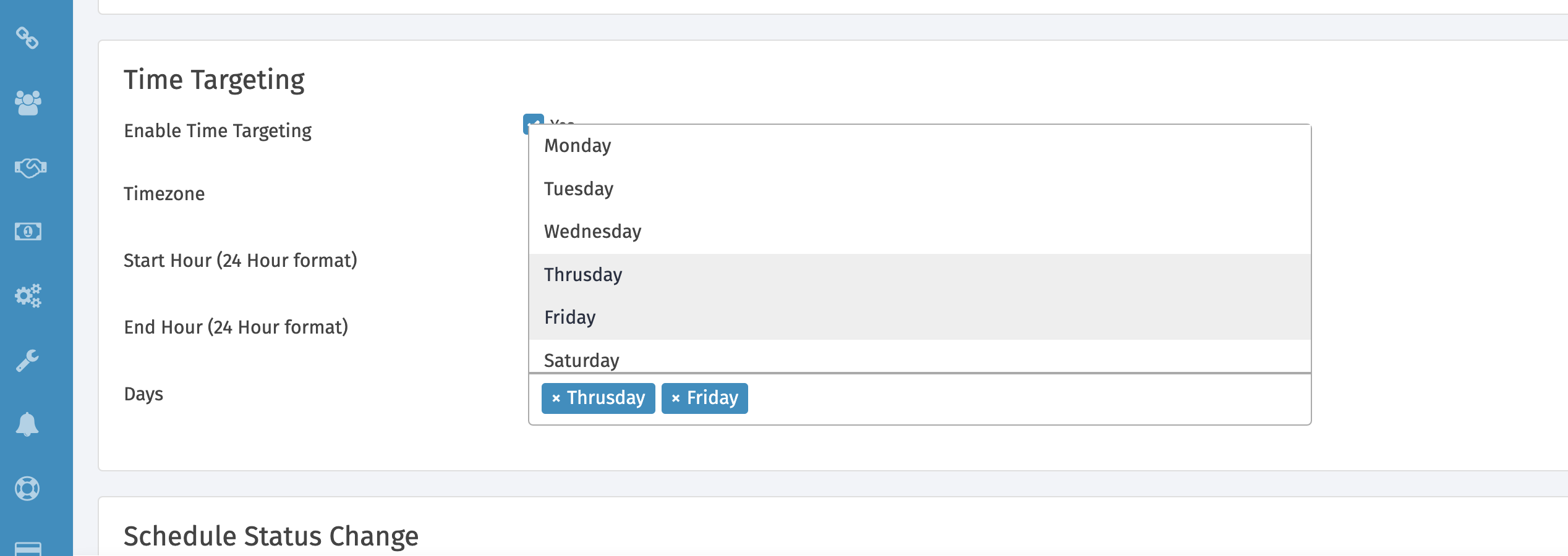Toggle Enable Time Targeting to Yes
This screenshot has height=556, width=1568.
coord(533,125)
